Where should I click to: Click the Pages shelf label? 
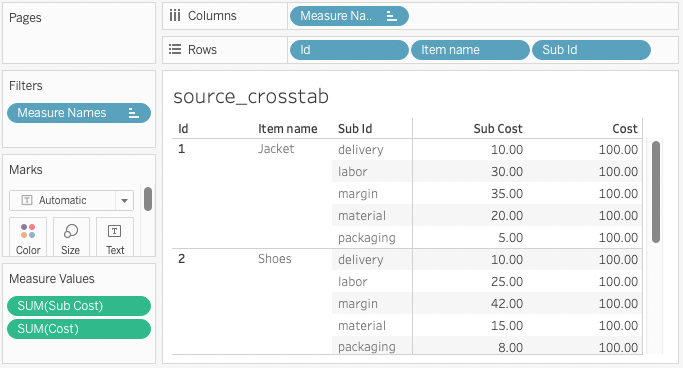click(25, 18)
